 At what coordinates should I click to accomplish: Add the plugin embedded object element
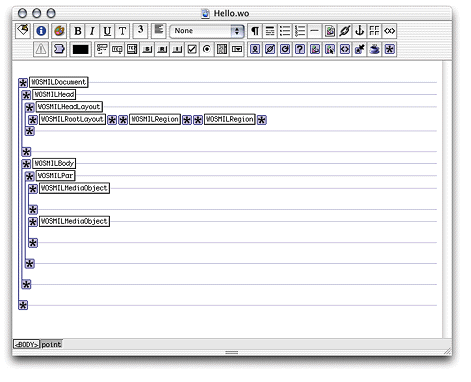tap(360, 49)
